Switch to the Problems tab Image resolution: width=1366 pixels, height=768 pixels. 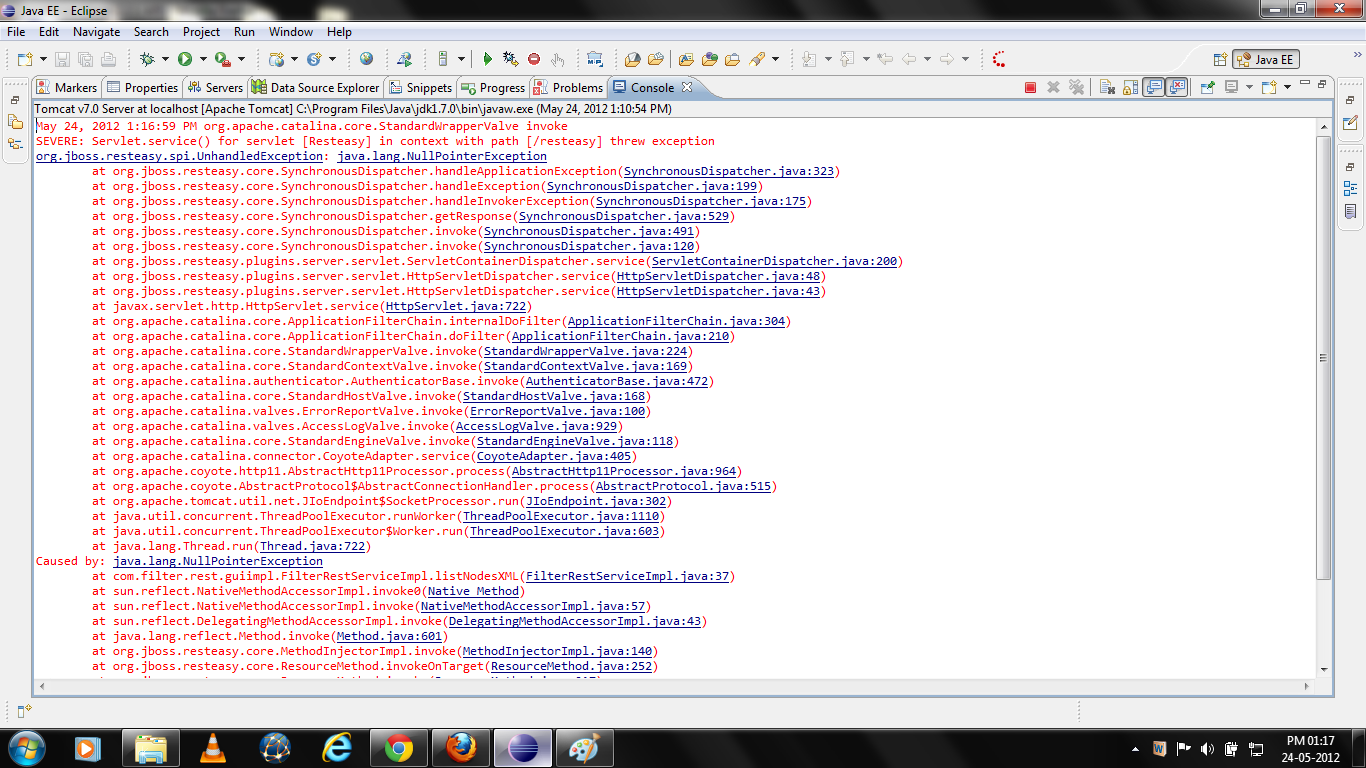pos(568,87)
